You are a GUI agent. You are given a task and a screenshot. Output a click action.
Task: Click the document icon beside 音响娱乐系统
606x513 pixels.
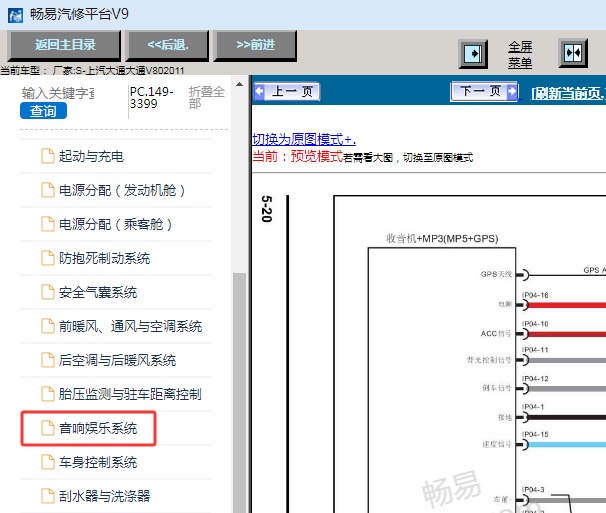point(48,428)
